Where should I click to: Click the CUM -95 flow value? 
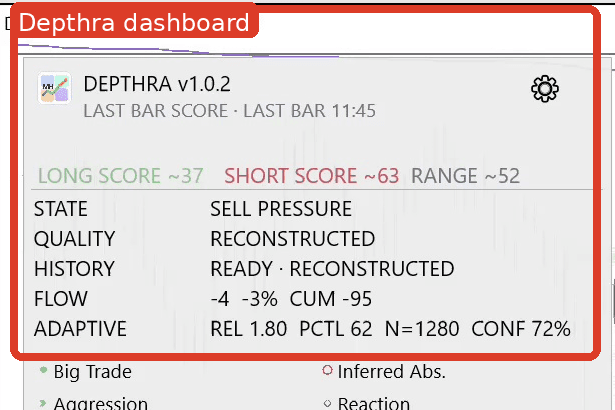click(x=331, y=299)
